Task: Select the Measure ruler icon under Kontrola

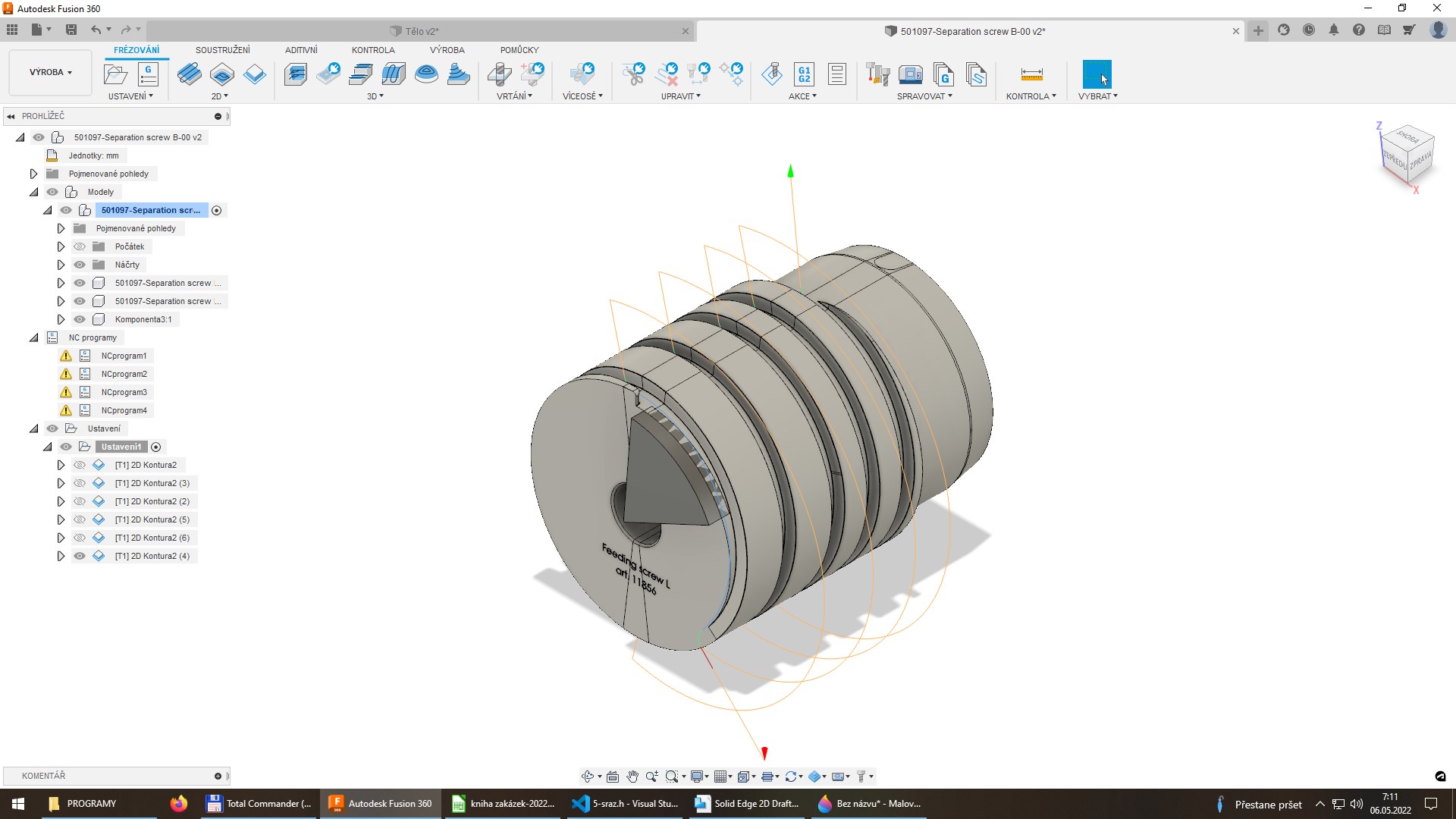Action: click(1031, 74)
